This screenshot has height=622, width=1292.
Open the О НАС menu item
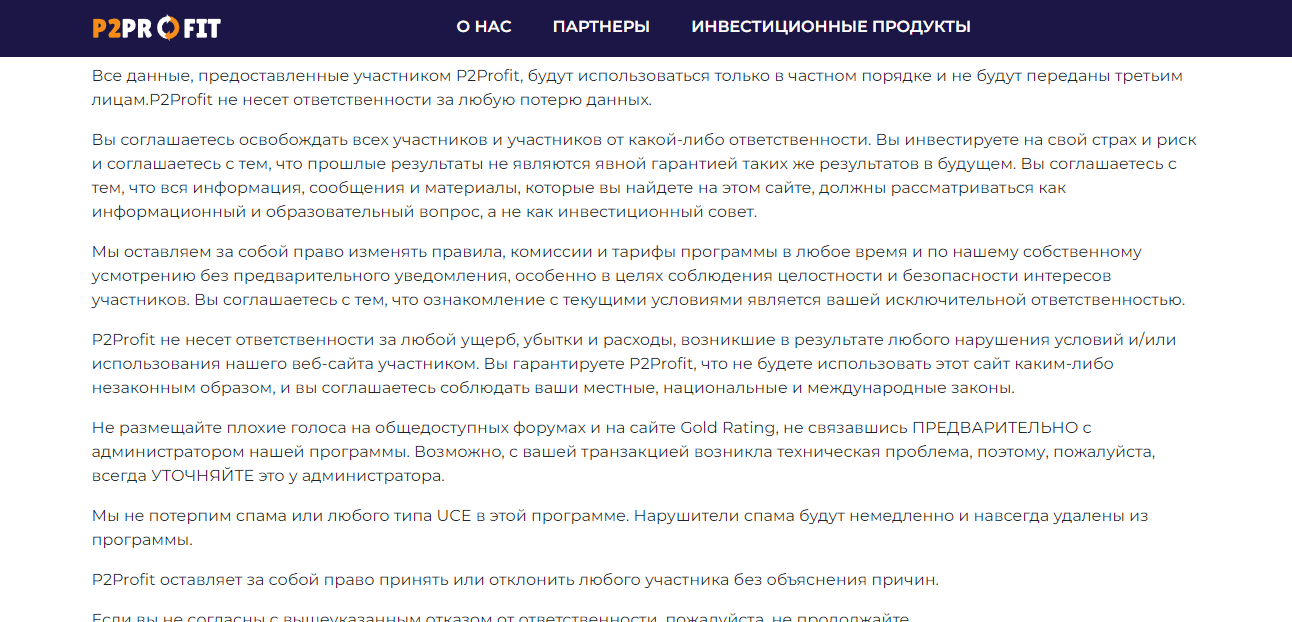click(x=484, y=27)
